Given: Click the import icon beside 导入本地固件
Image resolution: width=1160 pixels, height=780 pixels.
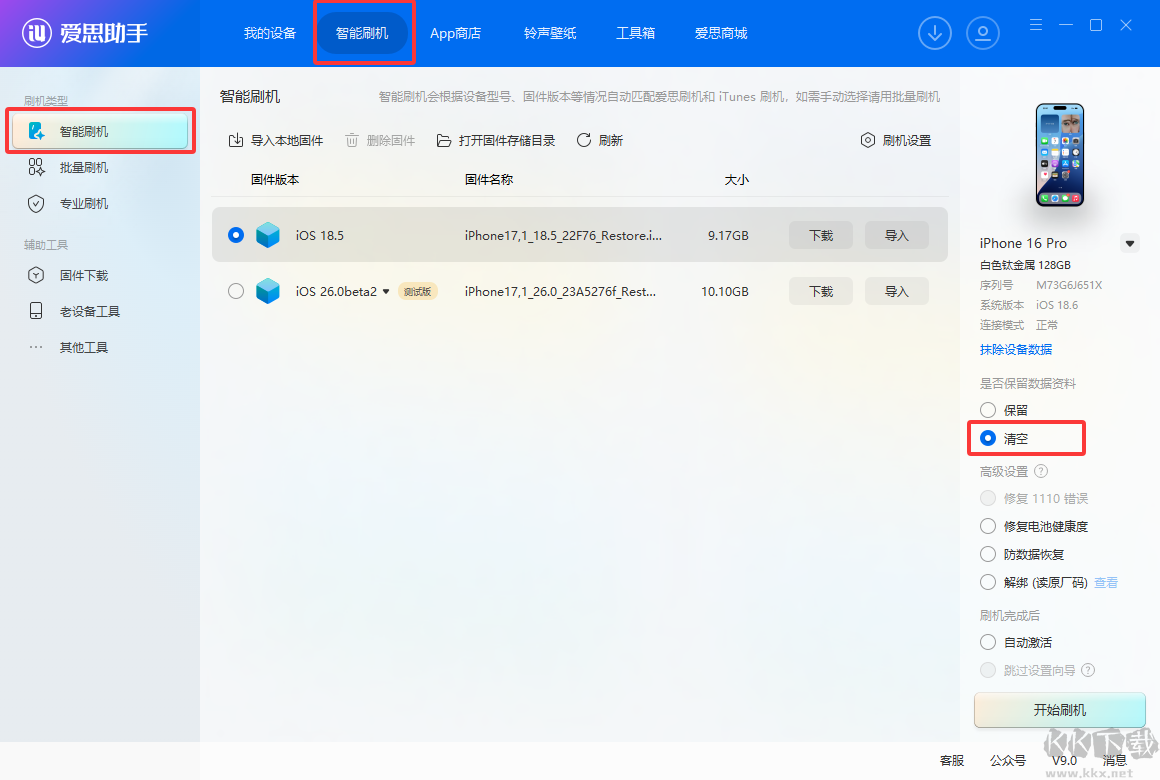Looking at the screenshot, I should (236, 140).
